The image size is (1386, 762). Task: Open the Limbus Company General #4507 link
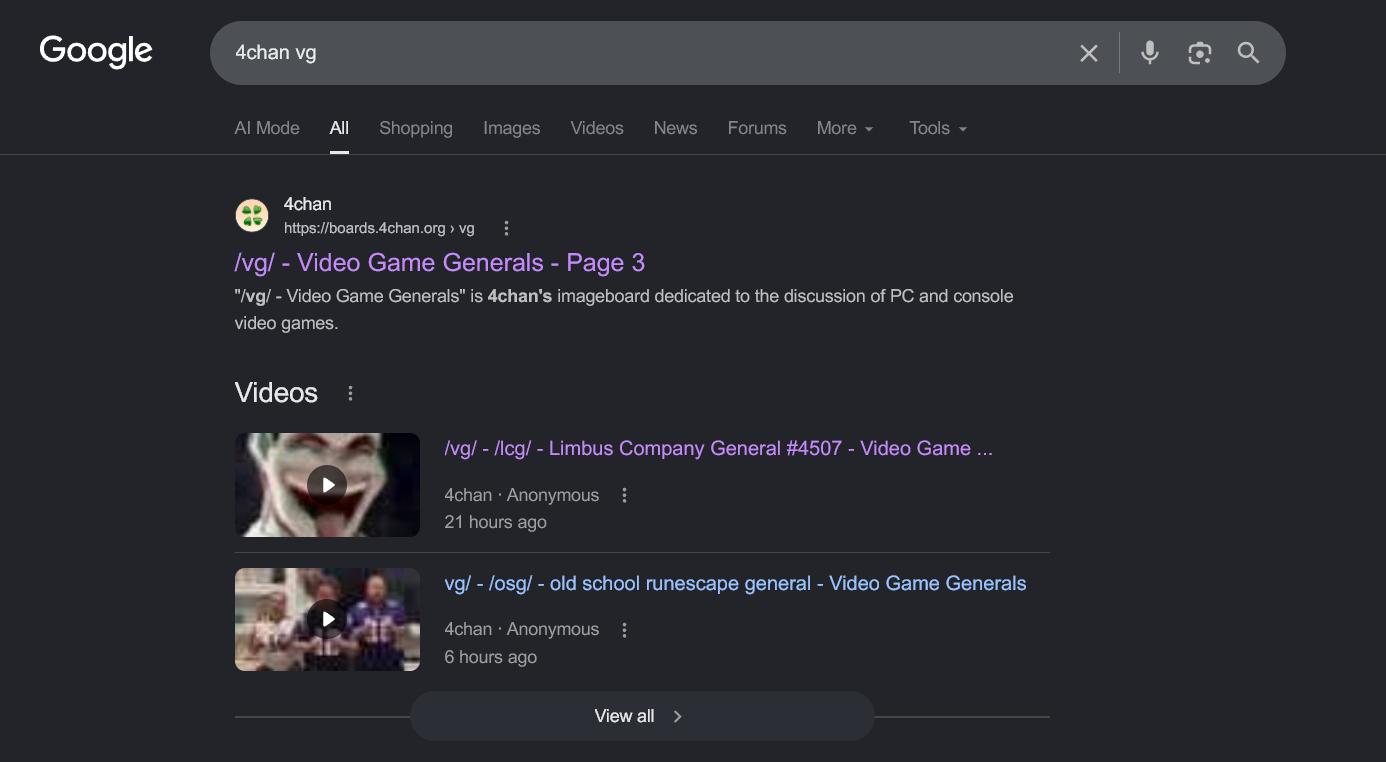coord(718,449)
